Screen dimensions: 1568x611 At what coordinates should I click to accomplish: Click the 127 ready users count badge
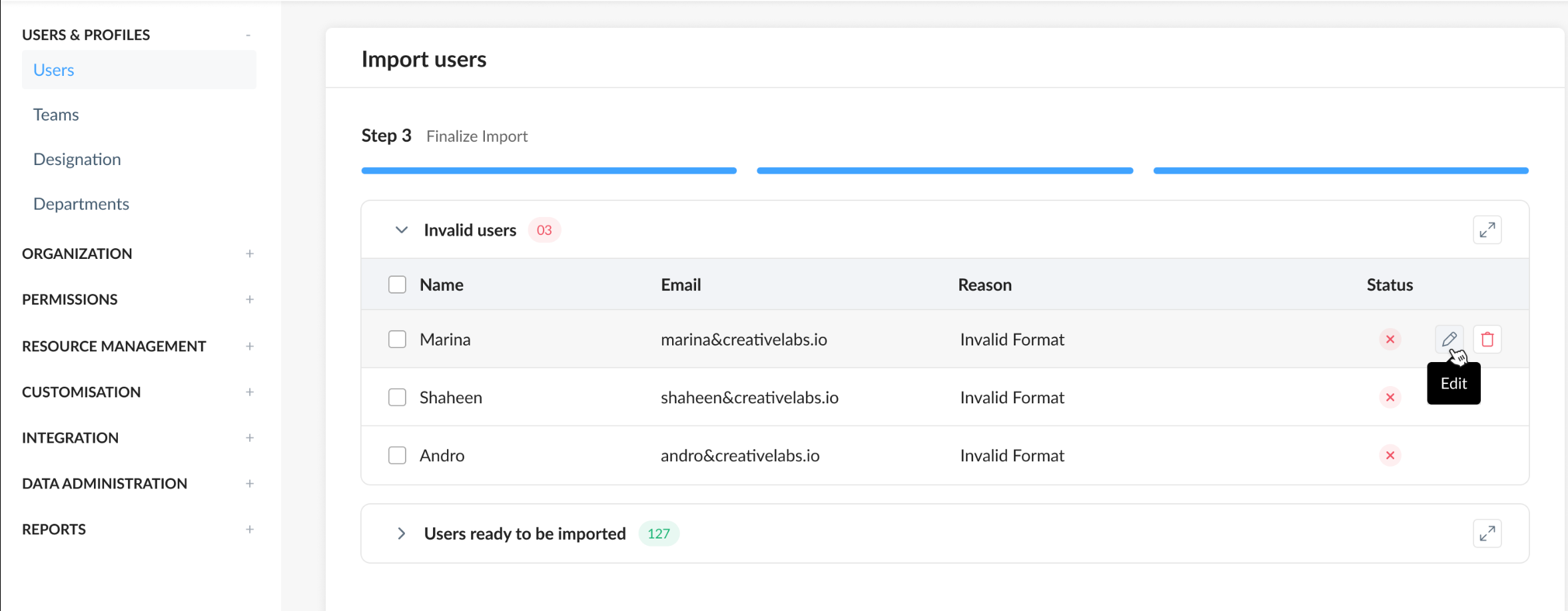(659, 534)
